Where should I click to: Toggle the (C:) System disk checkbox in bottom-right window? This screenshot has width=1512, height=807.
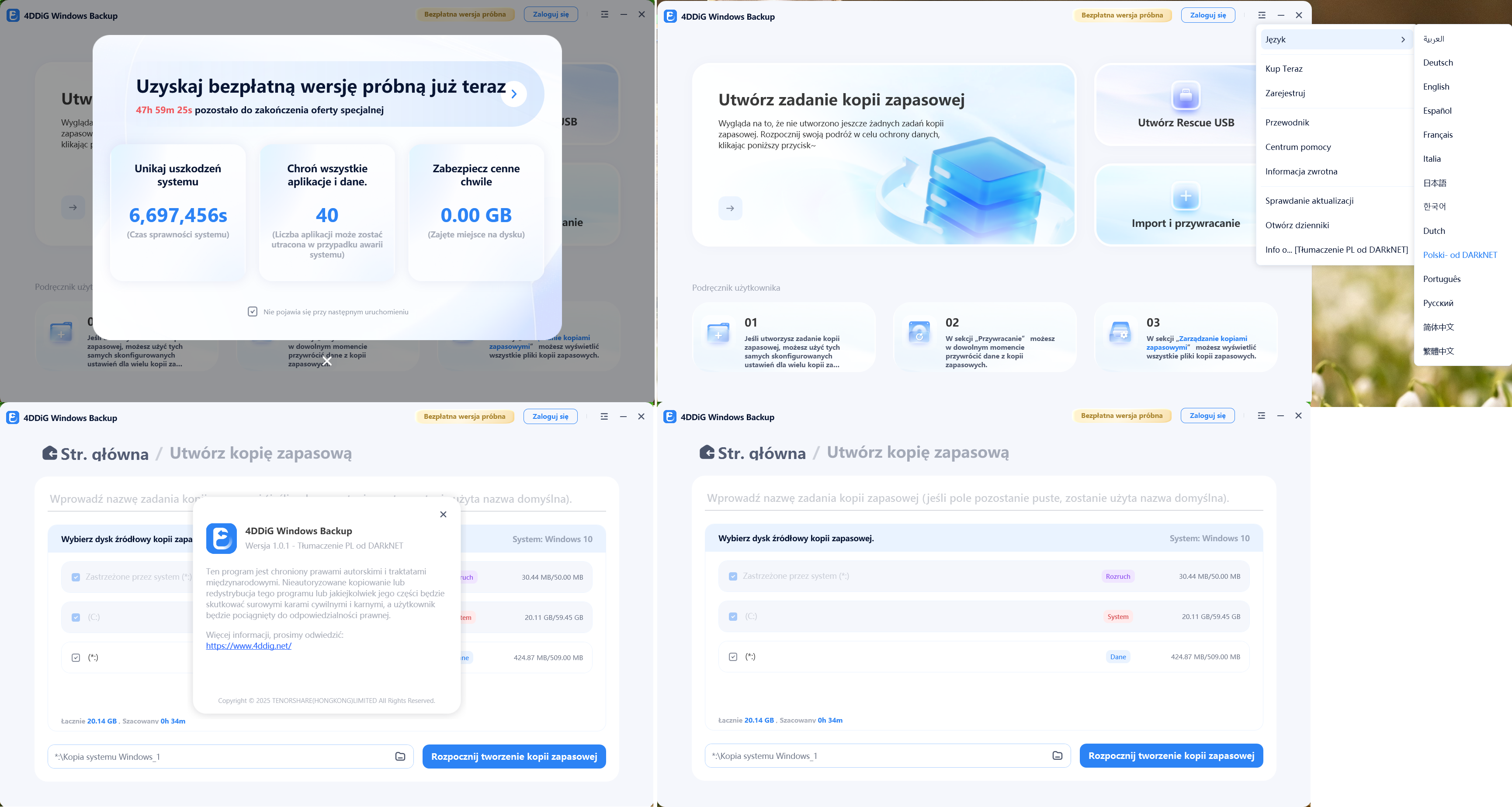coord(733,617)
